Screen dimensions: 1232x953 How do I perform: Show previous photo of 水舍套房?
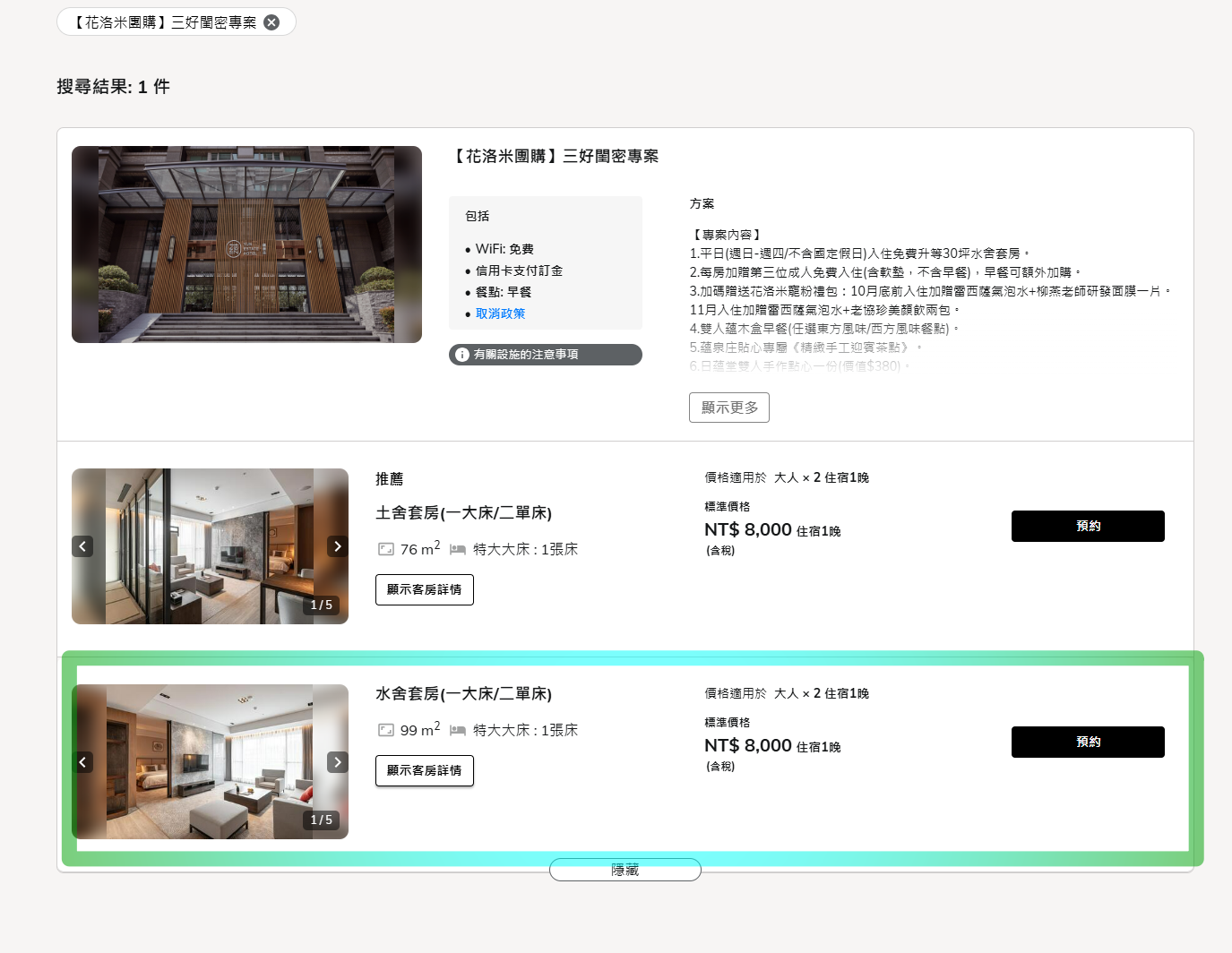coord(82,762)
